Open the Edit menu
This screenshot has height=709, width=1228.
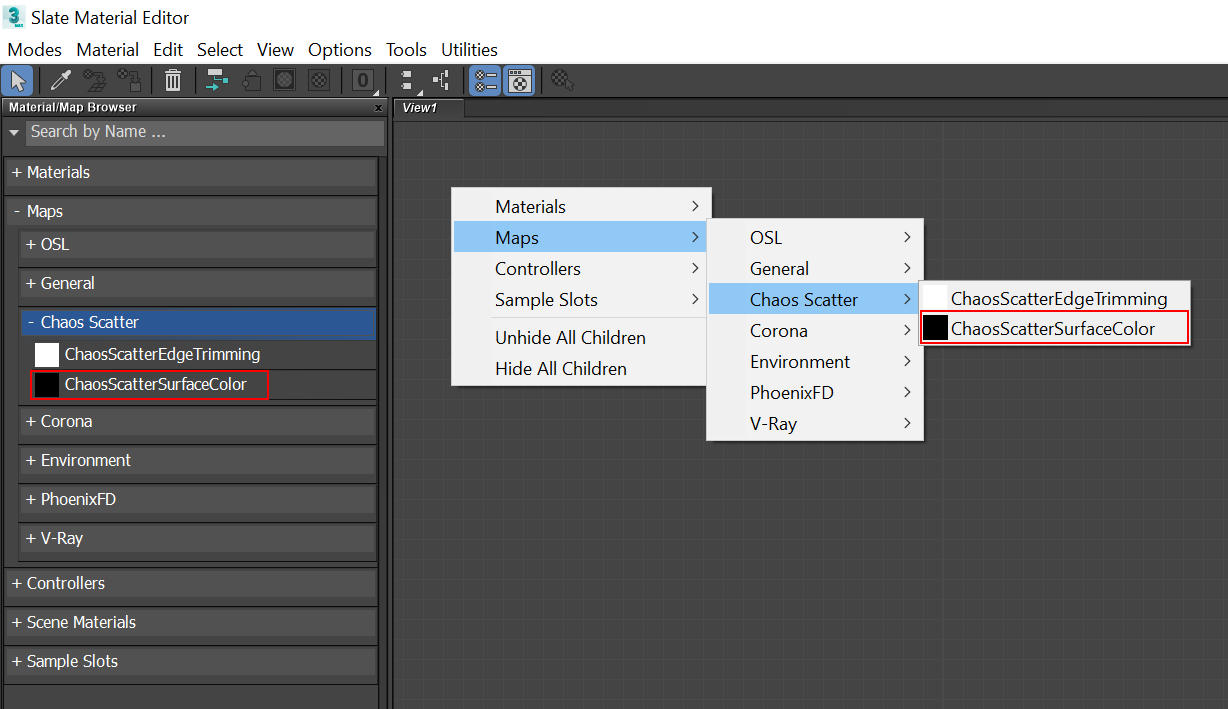point(167,49)
